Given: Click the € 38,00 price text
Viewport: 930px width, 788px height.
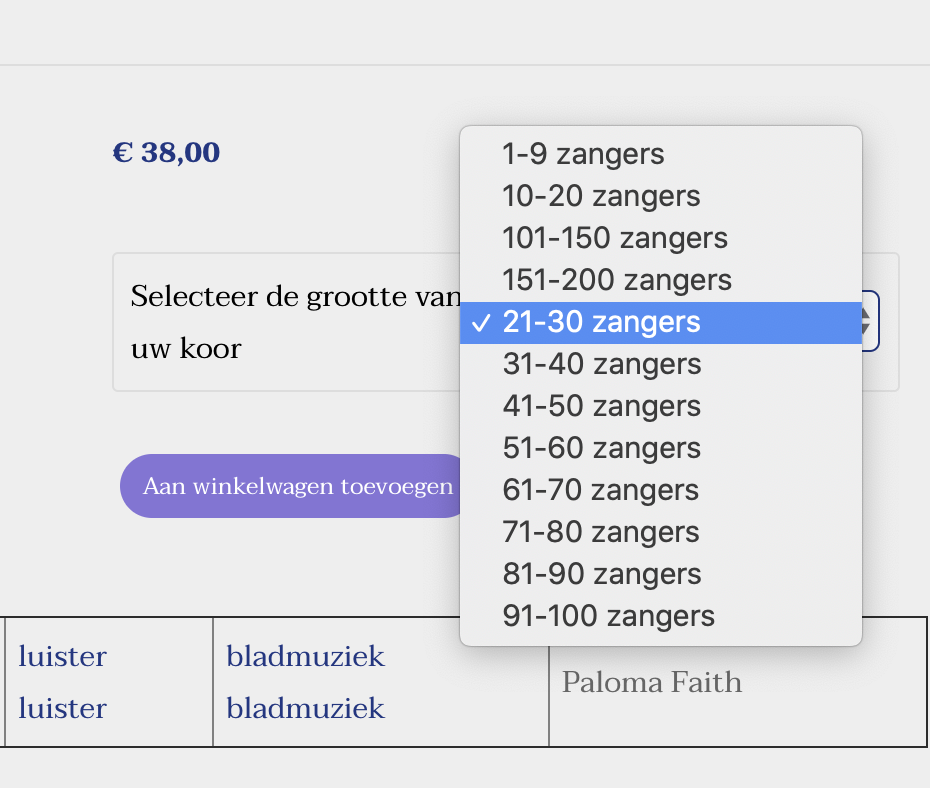Looking at the screenshot, I should pos(166,153).
